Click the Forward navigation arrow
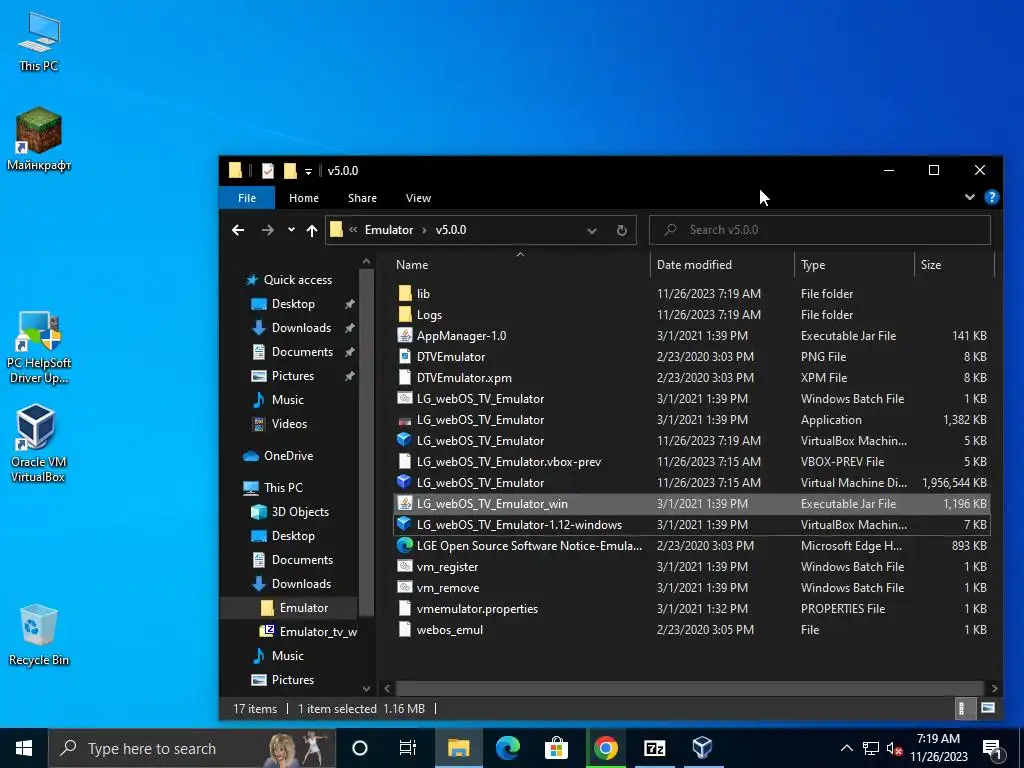Image resolution: width=1024 pixels, height=768 pixels. [268, 230]
